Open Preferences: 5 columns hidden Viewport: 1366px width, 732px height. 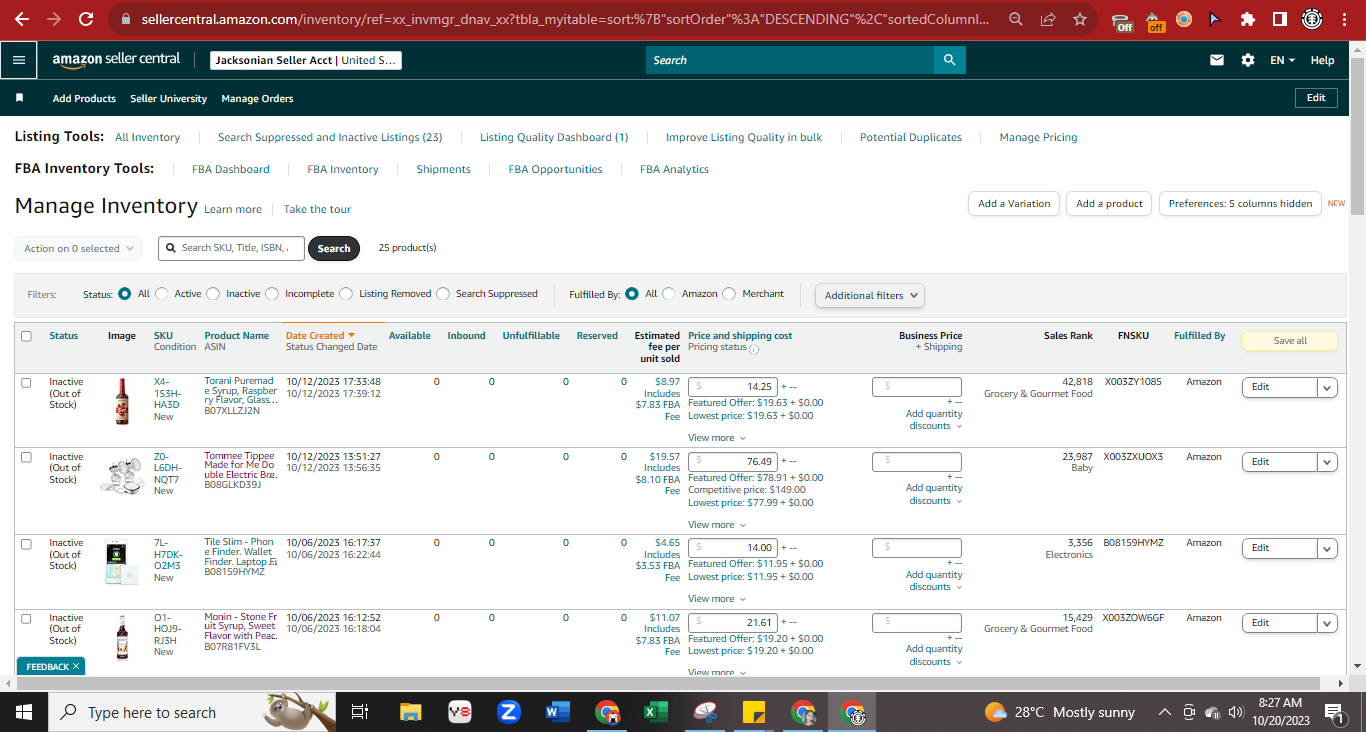[x=1240, y=204]
